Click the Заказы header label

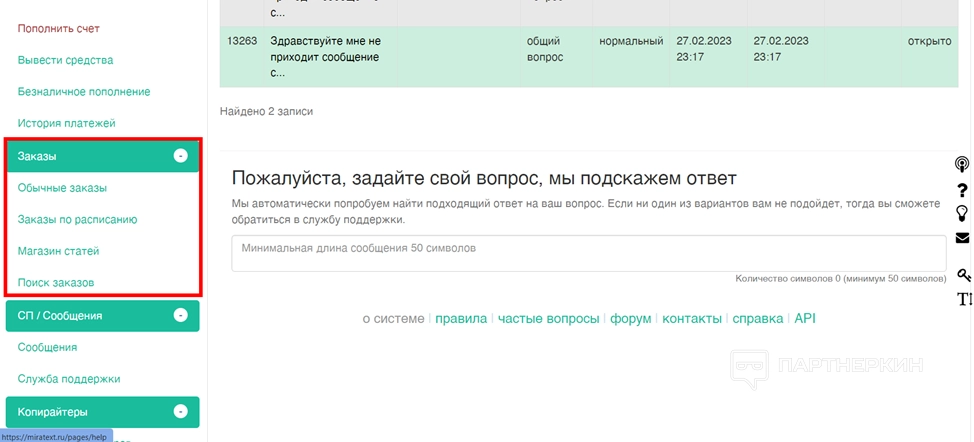[x=37, y=156]
